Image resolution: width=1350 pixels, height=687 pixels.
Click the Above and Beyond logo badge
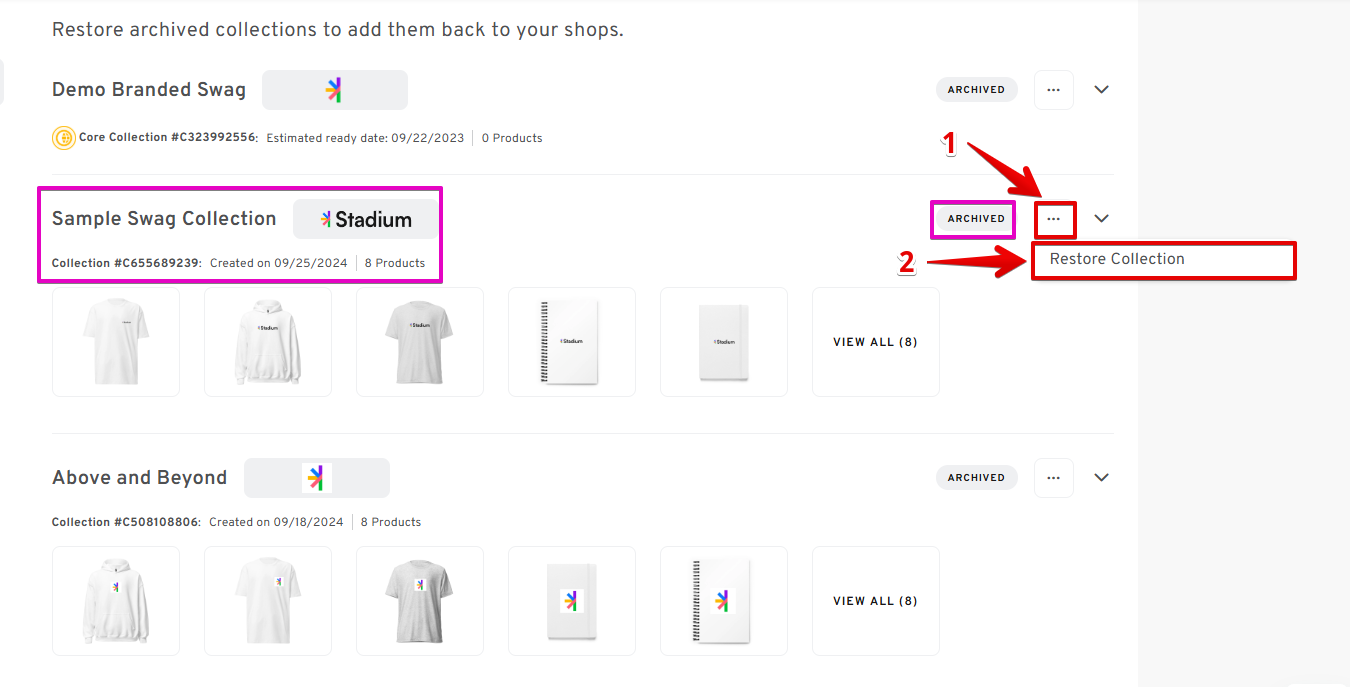click(x=316, y=478)
